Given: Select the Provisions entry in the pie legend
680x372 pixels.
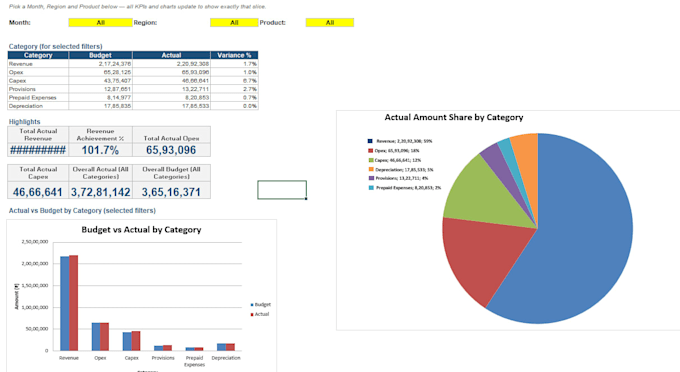Looking at the screenshot, I should click(398, 178).
